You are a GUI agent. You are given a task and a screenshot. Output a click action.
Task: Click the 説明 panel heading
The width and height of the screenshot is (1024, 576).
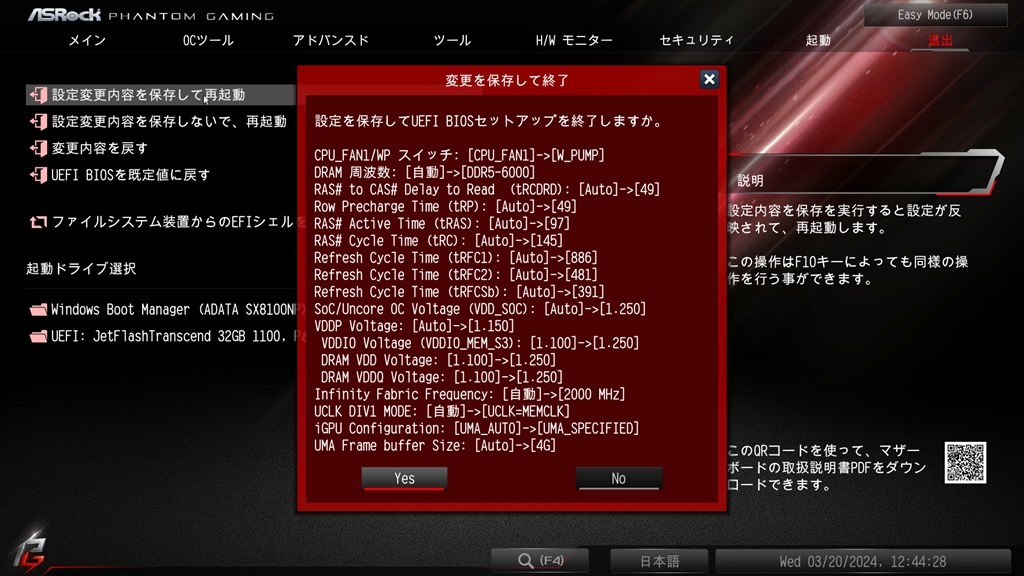pyautogui.click(x=750, y=181)
